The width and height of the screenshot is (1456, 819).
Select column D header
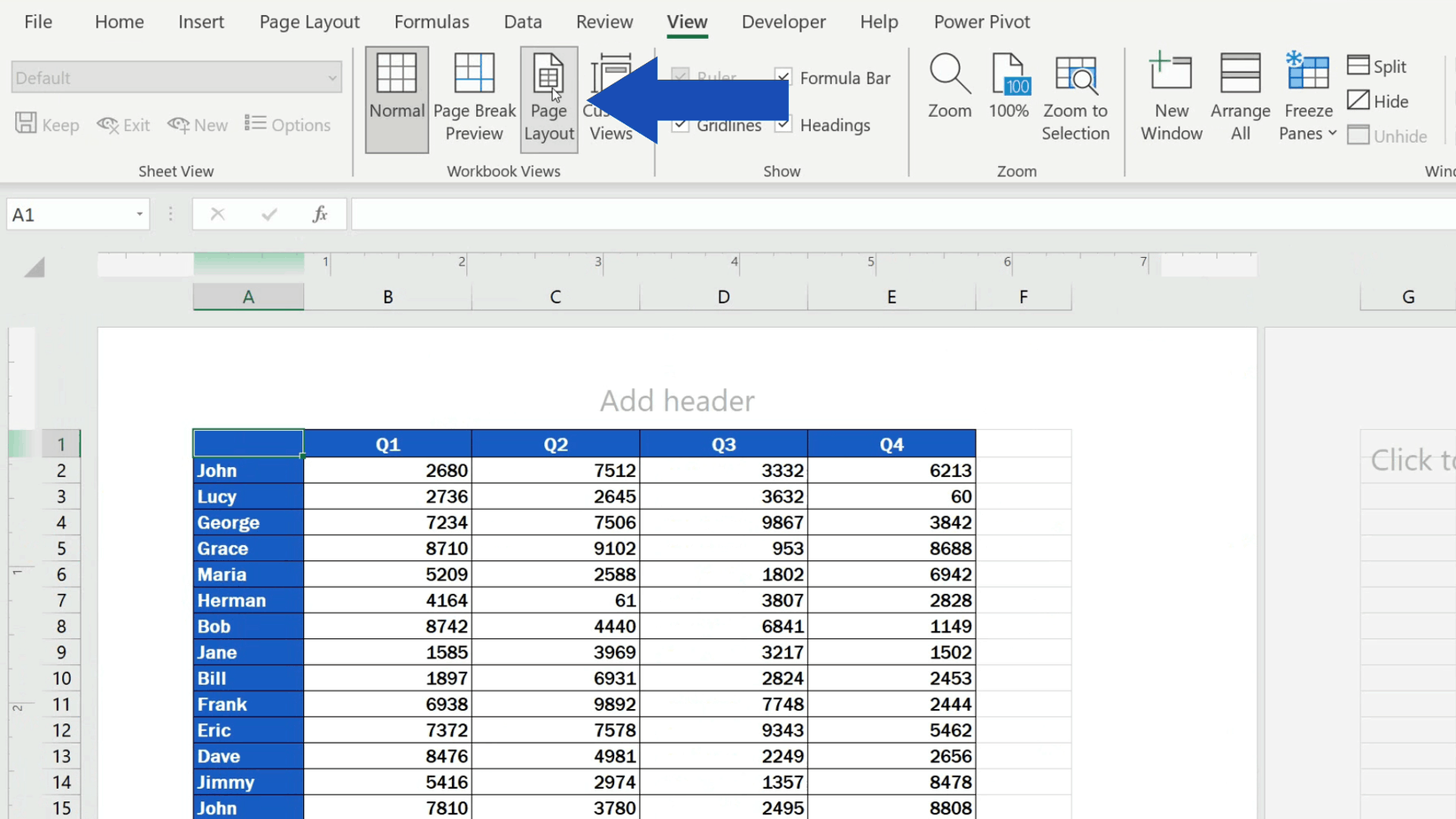pyautogui.click(x=723, y=296)
